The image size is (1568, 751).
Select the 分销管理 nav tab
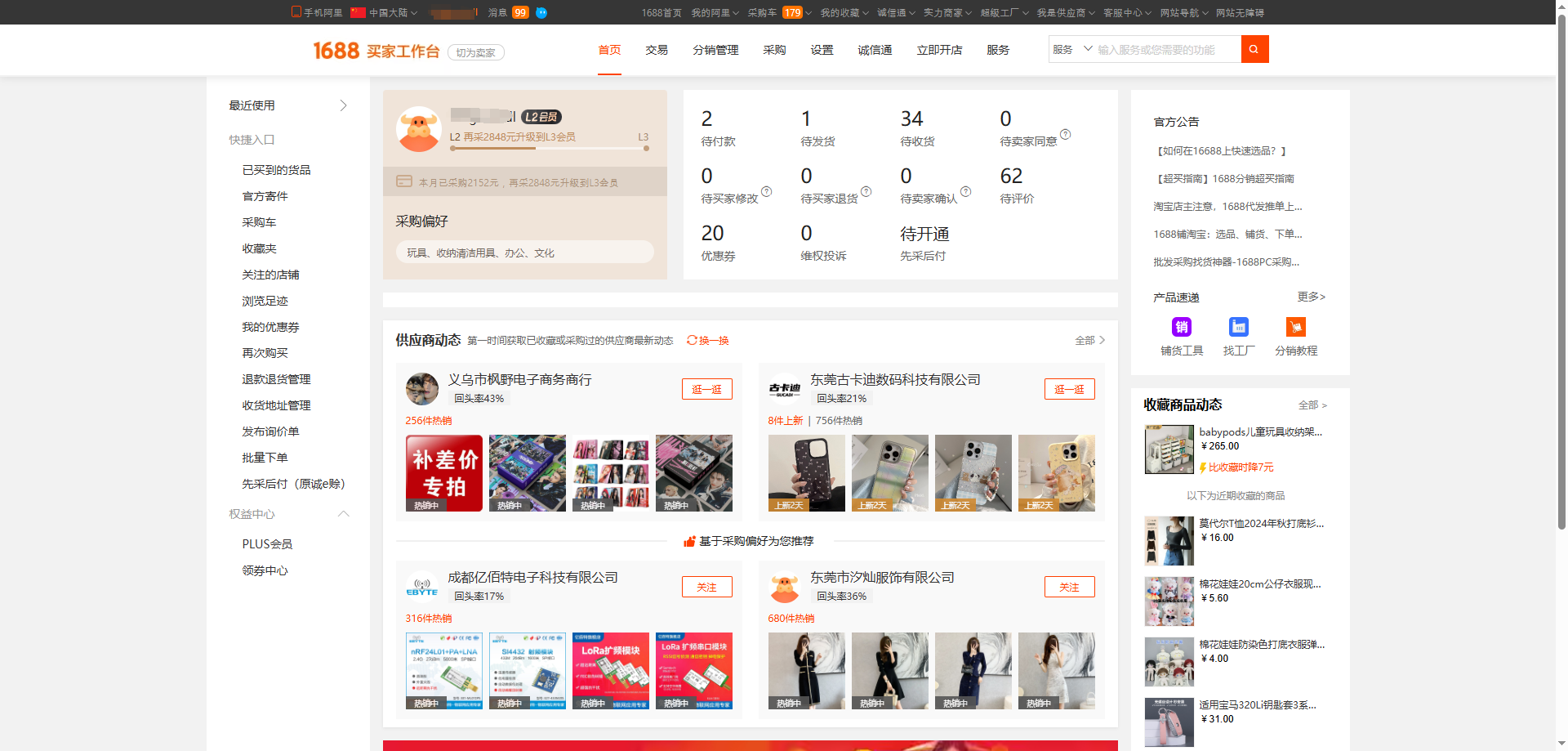tap(715, 50)
